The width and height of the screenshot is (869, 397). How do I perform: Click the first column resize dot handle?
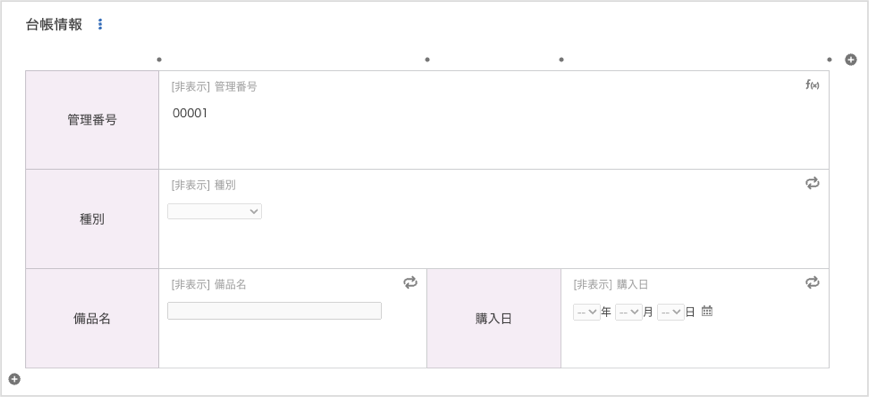click(159, 59)
